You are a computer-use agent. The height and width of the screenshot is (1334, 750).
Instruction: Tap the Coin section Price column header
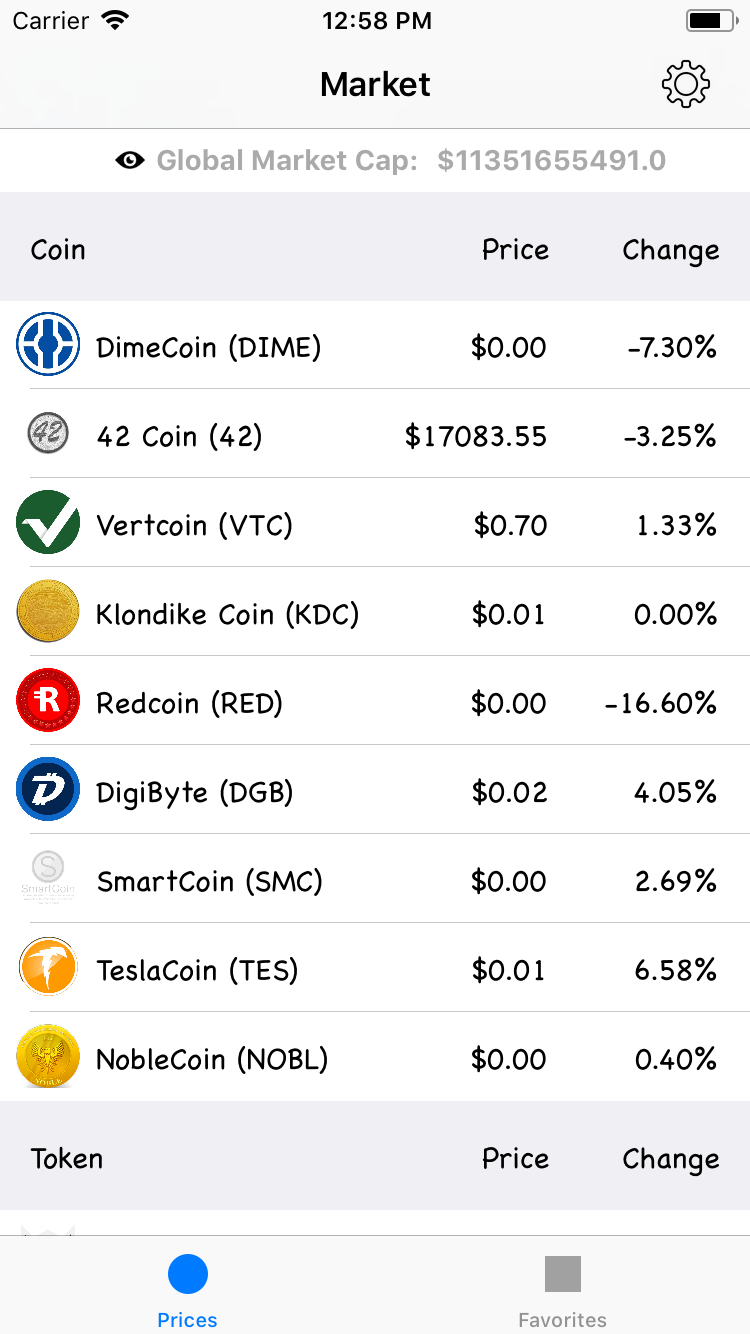pyautogui.click(x=515, y=250)
